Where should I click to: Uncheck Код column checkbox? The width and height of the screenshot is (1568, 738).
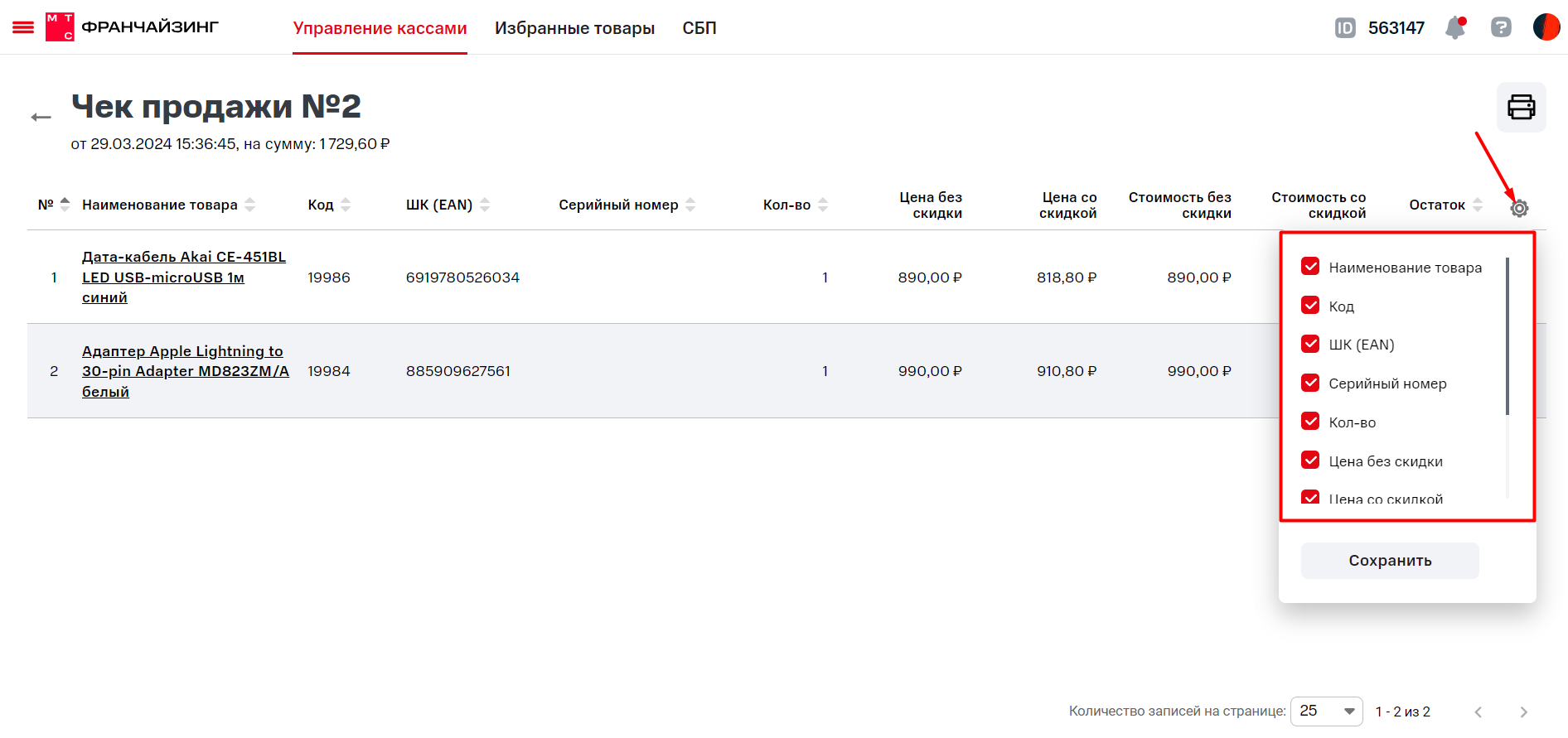(x=1310, y=305)
